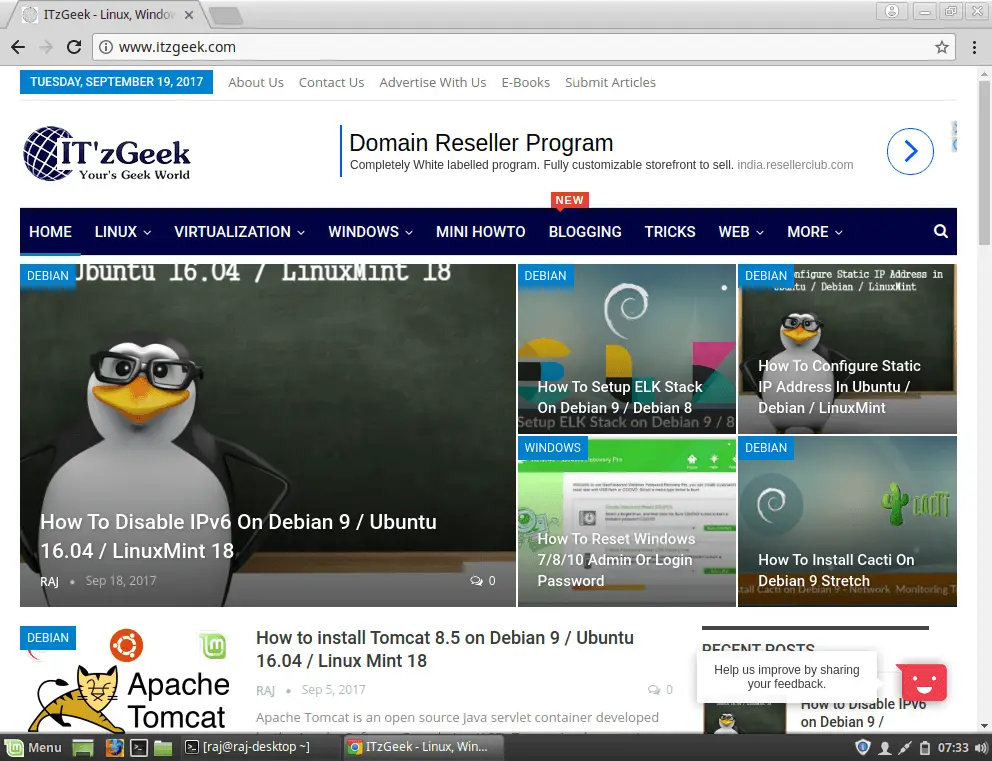Go back with the browser back arrow
The image size is (992, 761).
18,47
